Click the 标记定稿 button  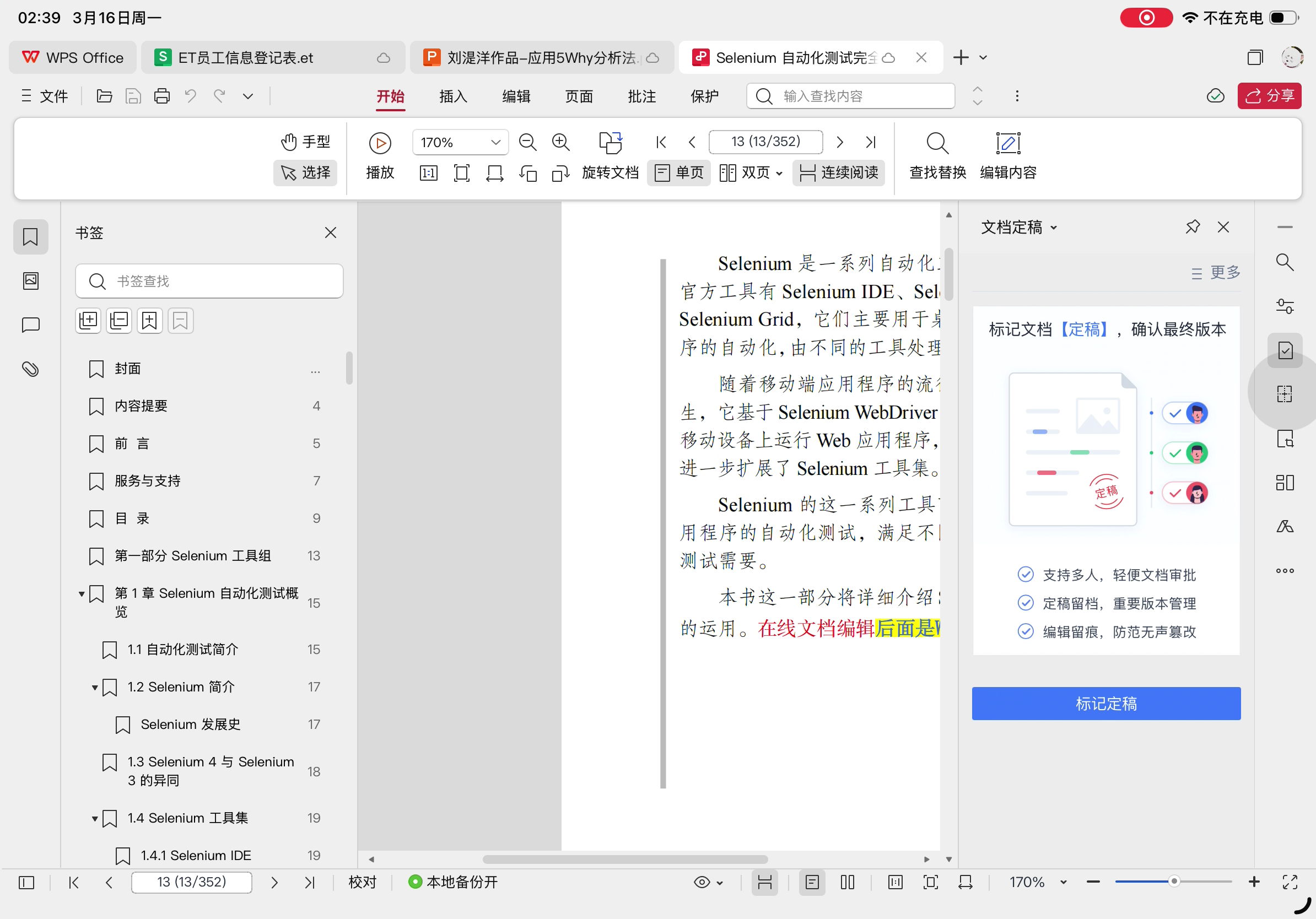1105,704
